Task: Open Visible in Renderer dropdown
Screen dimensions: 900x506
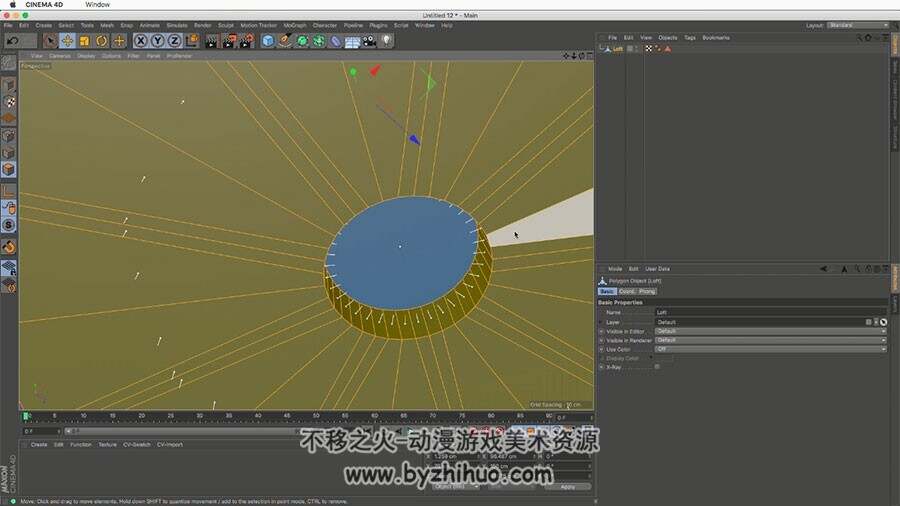Action: point(771,340)
